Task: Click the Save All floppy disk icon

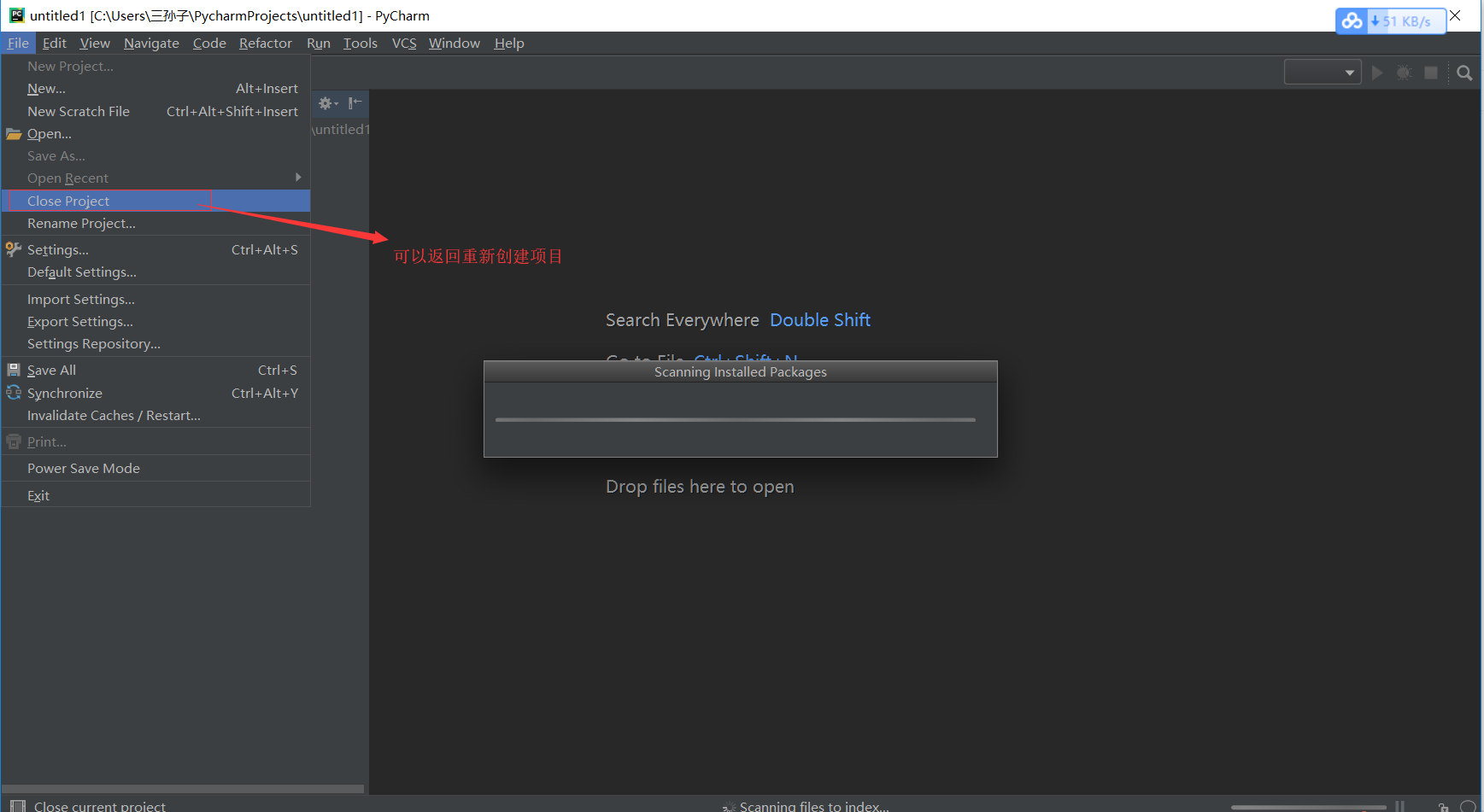Action: [14, 370]
